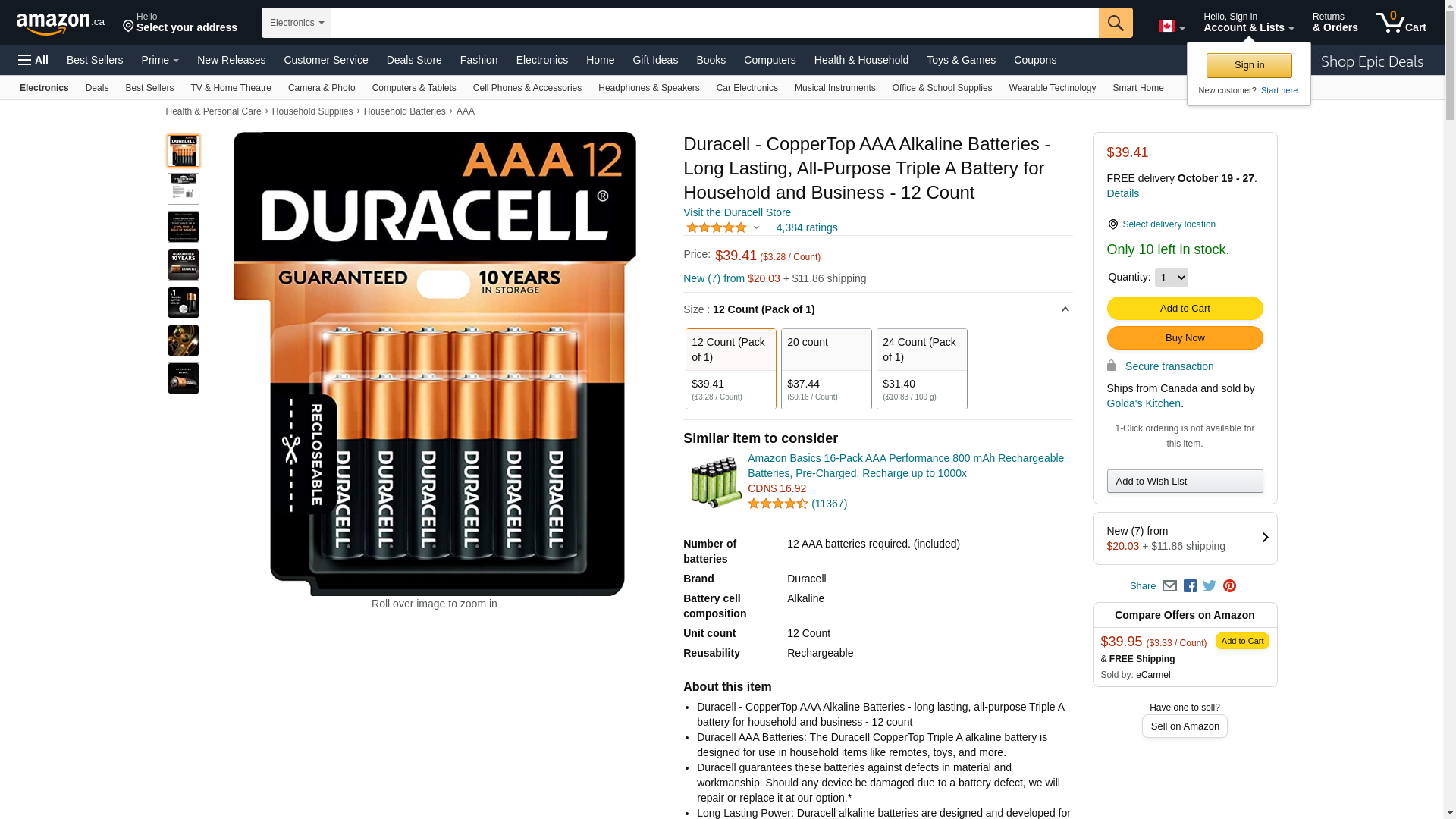Select the 20 count size option
Image resolution: width=1456 pixels, height=819 pixels.
(x=827, y=369)
